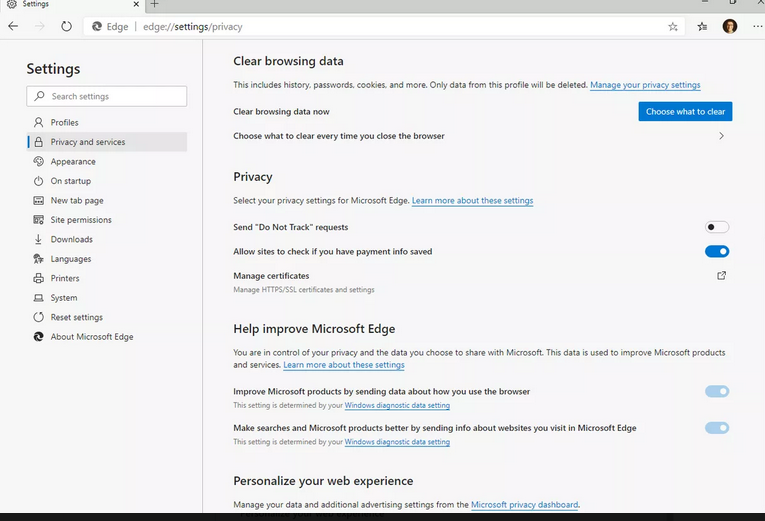Open second Windows diagnostic data setting link
The width and height of the screenshot is (765, 521).
point(397,442)
